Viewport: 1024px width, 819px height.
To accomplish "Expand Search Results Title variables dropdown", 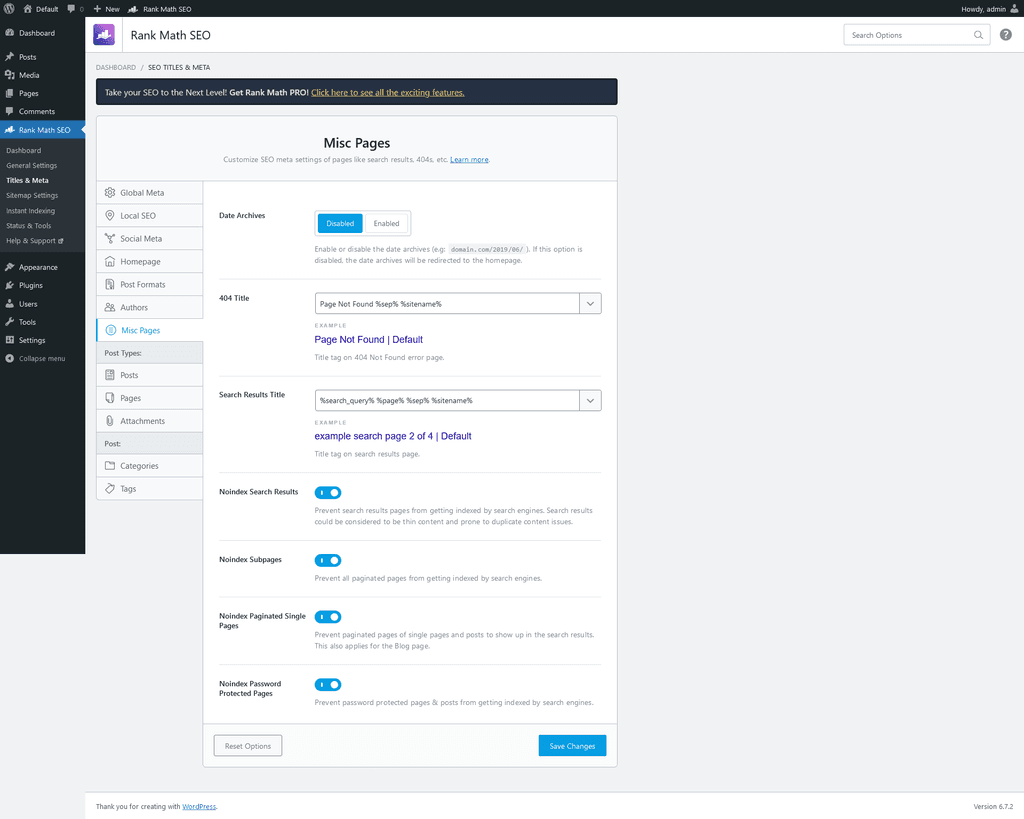I will click(x=590, y=400).
